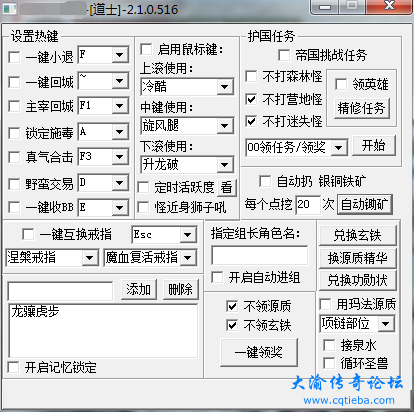Focus the 每个点挖 count field
This screenshot has width=414, height=412.
click(x=308, y=204)
